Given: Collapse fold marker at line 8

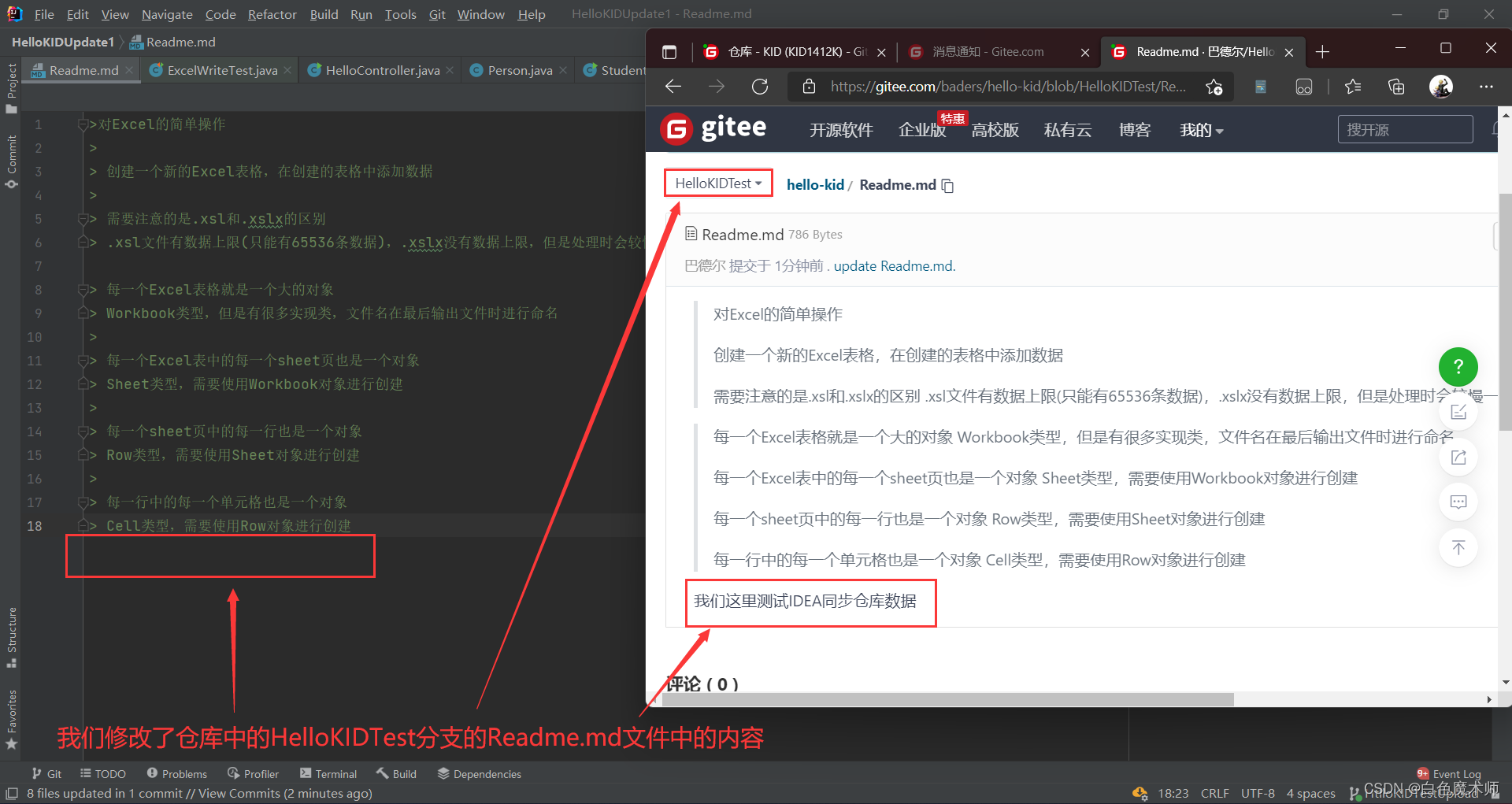Looking at the screenshot, I should pos(83,290).
